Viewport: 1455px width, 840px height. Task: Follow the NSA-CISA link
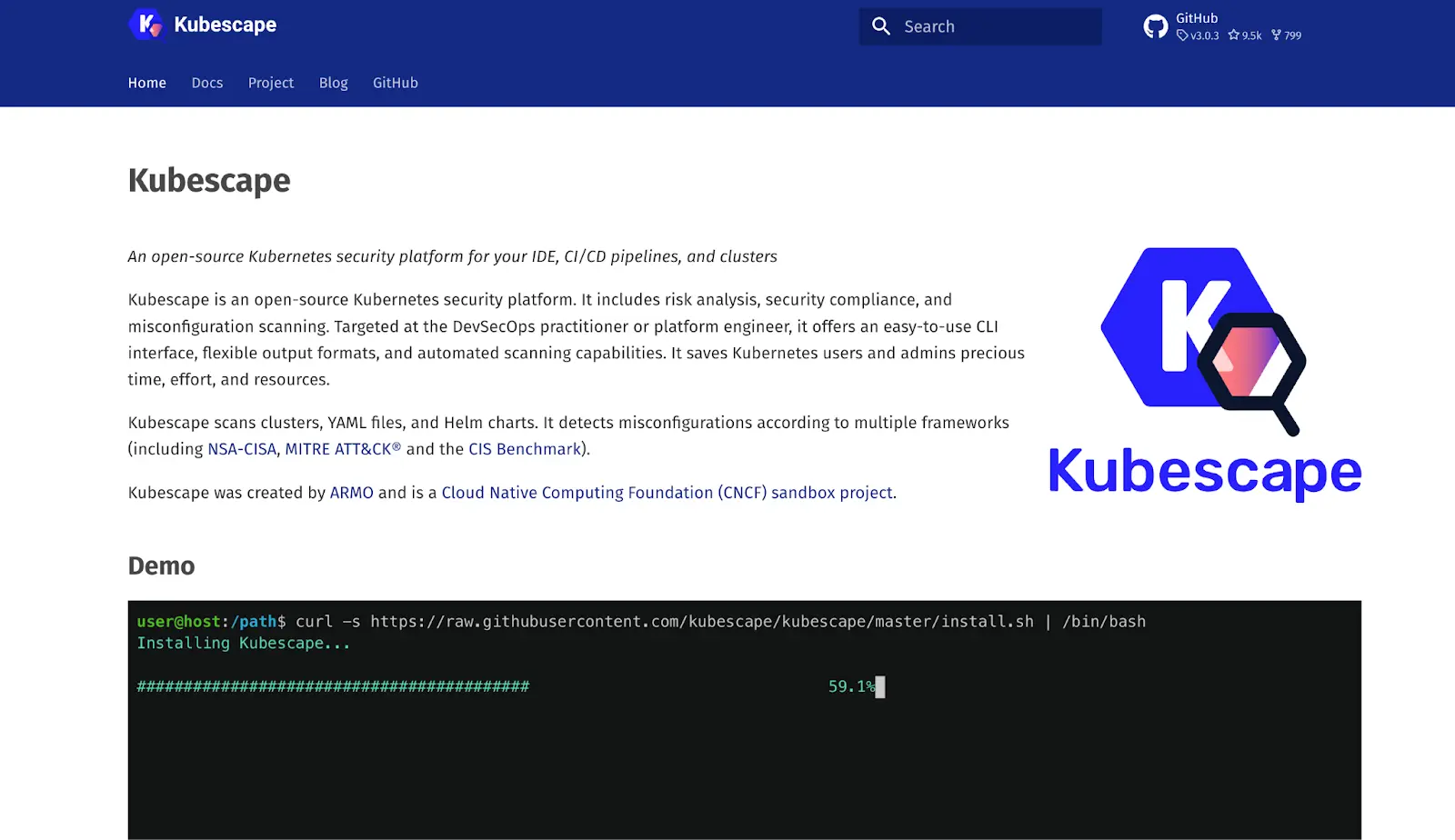[x=242, y=449]
